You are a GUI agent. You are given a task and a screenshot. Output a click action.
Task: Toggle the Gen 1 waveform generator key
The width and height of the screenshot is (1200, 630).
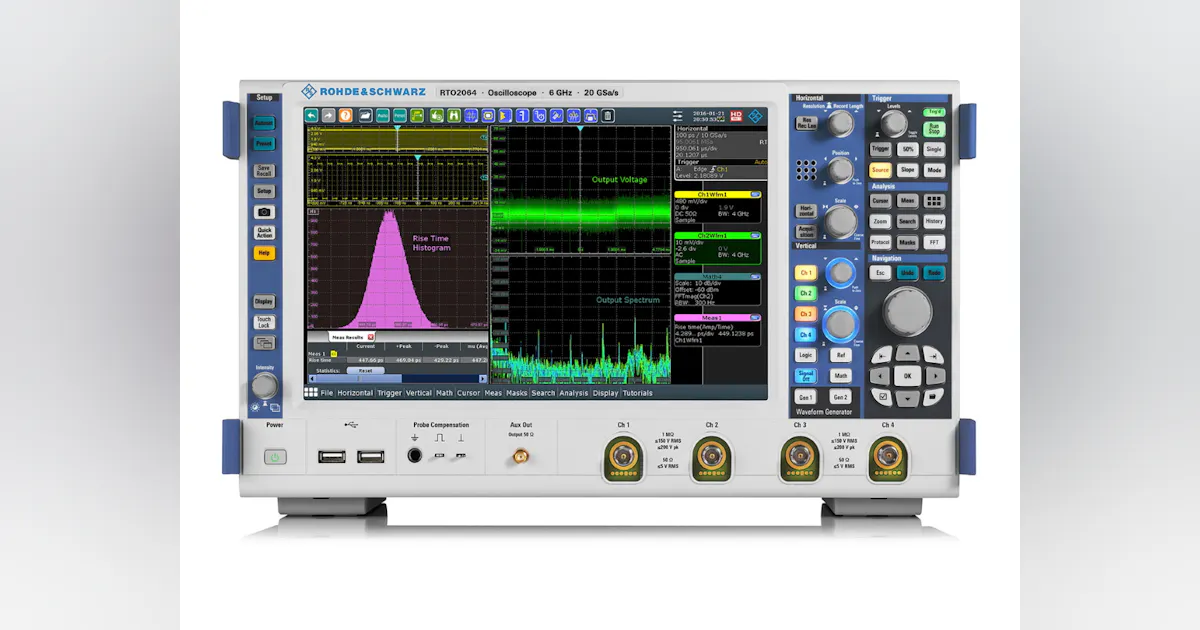pos(805,397)
